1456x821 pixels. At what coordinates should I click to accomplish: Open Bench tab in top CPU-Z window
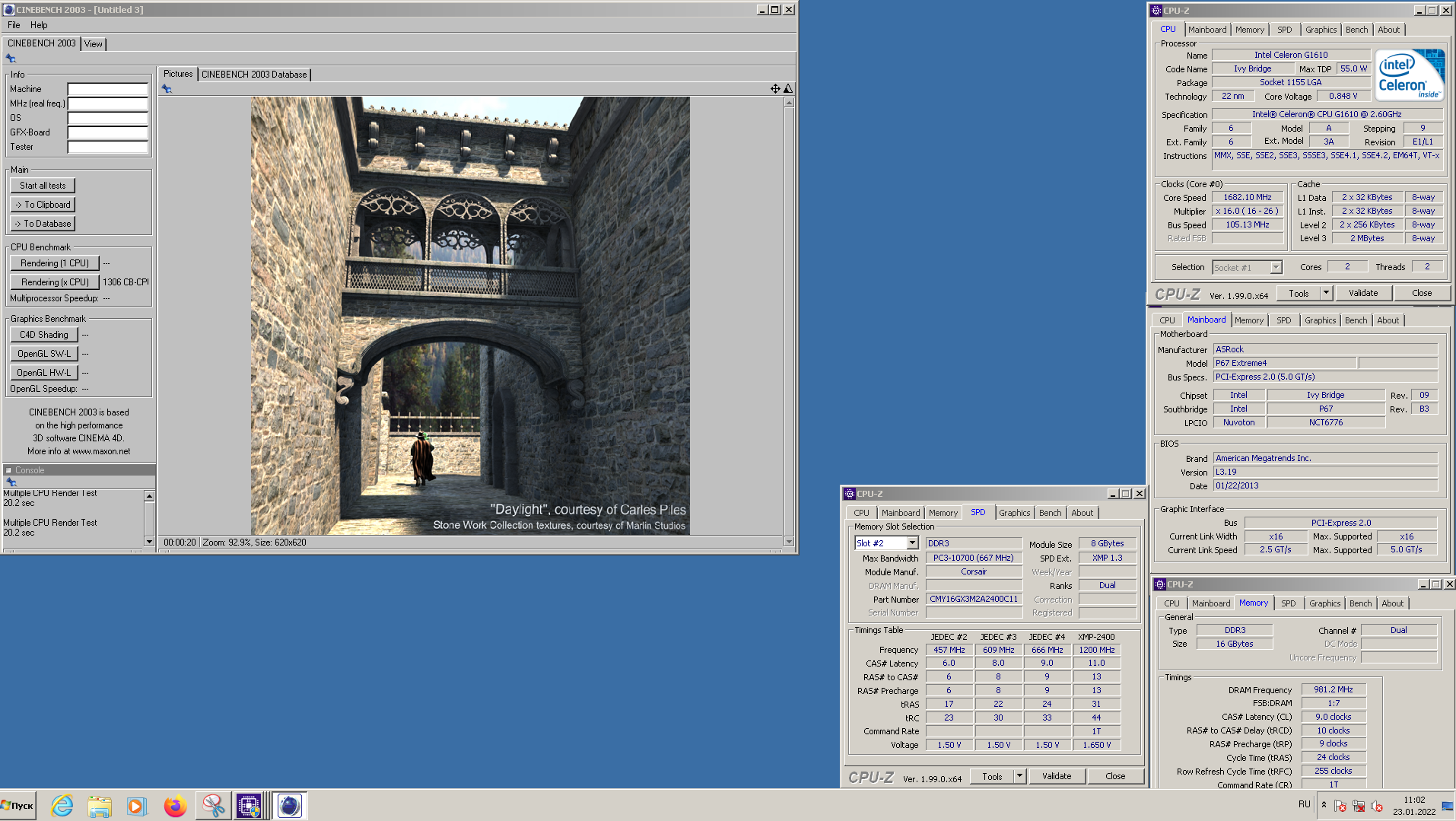point(1356,30)
